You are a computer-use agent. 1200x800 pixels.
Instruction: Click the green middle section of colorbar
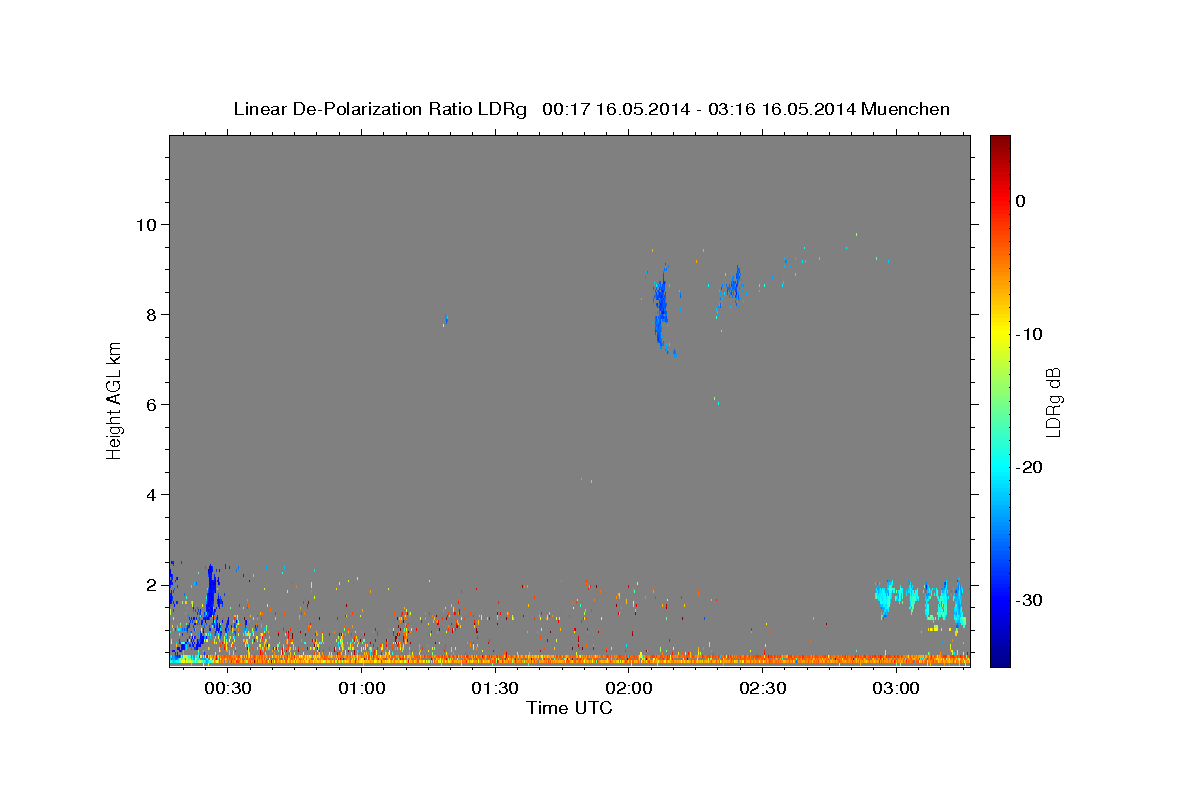coord(1000,401)
